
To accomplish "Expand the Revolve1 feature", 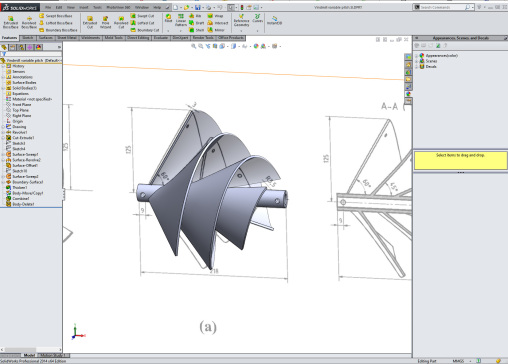I will click(x=3, y=132).
